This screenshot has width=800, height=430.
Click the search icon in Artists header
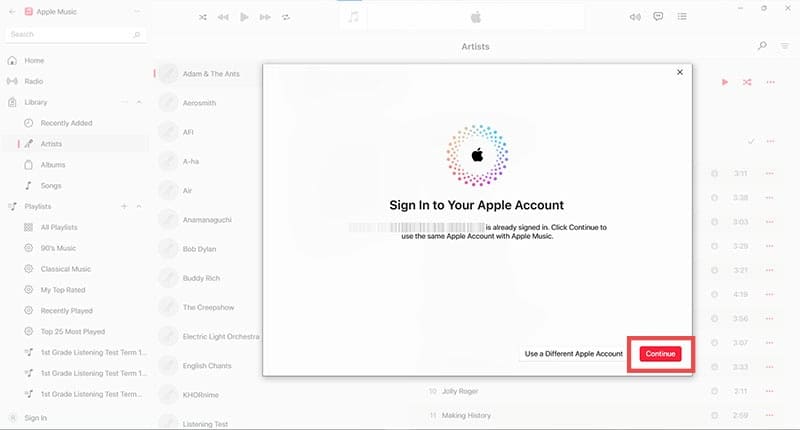coord(762,46)
